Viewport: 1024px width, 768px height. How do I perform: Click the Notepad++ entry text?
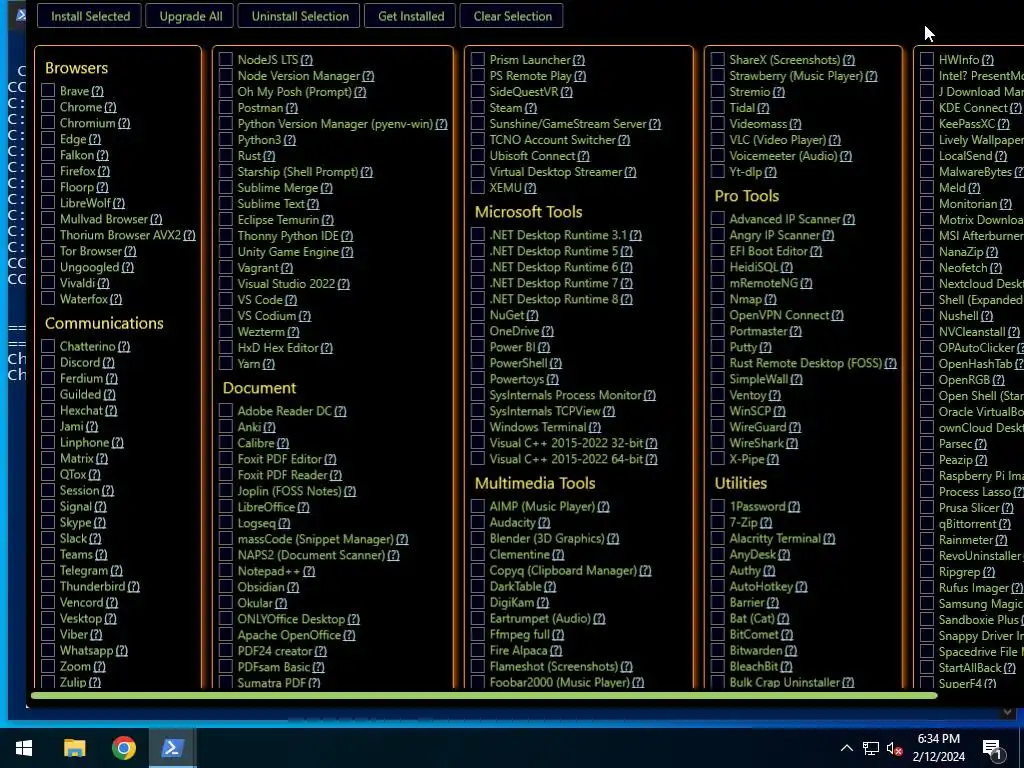pos(269,571)
